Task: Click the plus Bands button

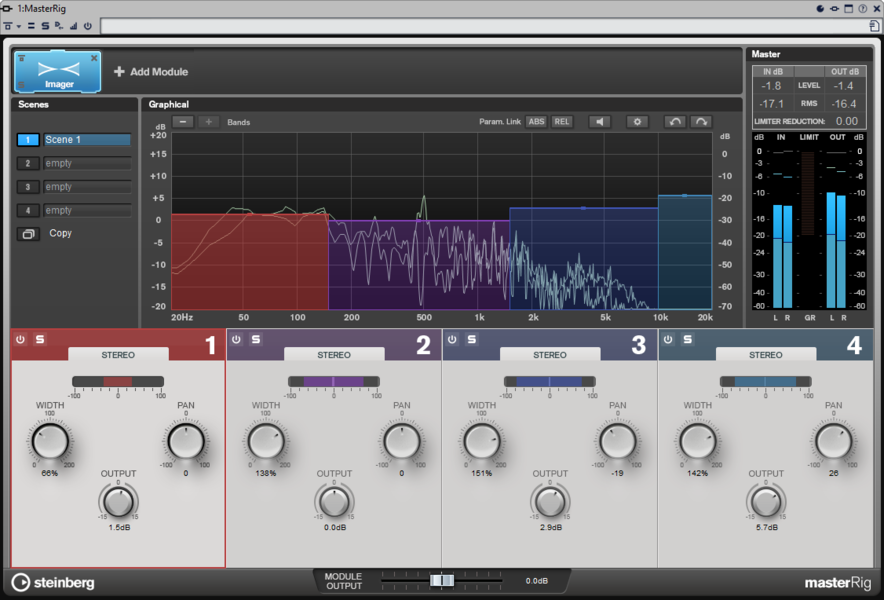Action: 209,122
